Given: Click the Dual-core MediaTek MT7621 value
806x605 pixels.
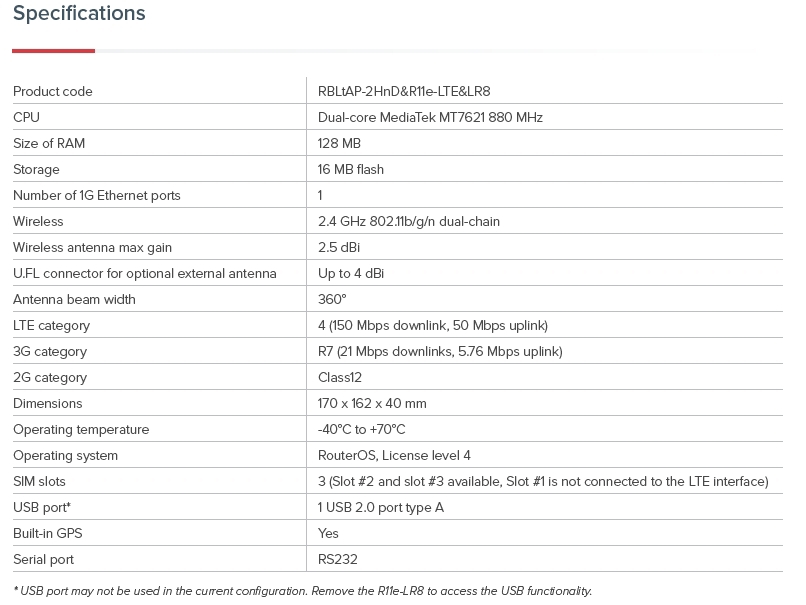Looking at the screenshot, I should click(430, 118).
